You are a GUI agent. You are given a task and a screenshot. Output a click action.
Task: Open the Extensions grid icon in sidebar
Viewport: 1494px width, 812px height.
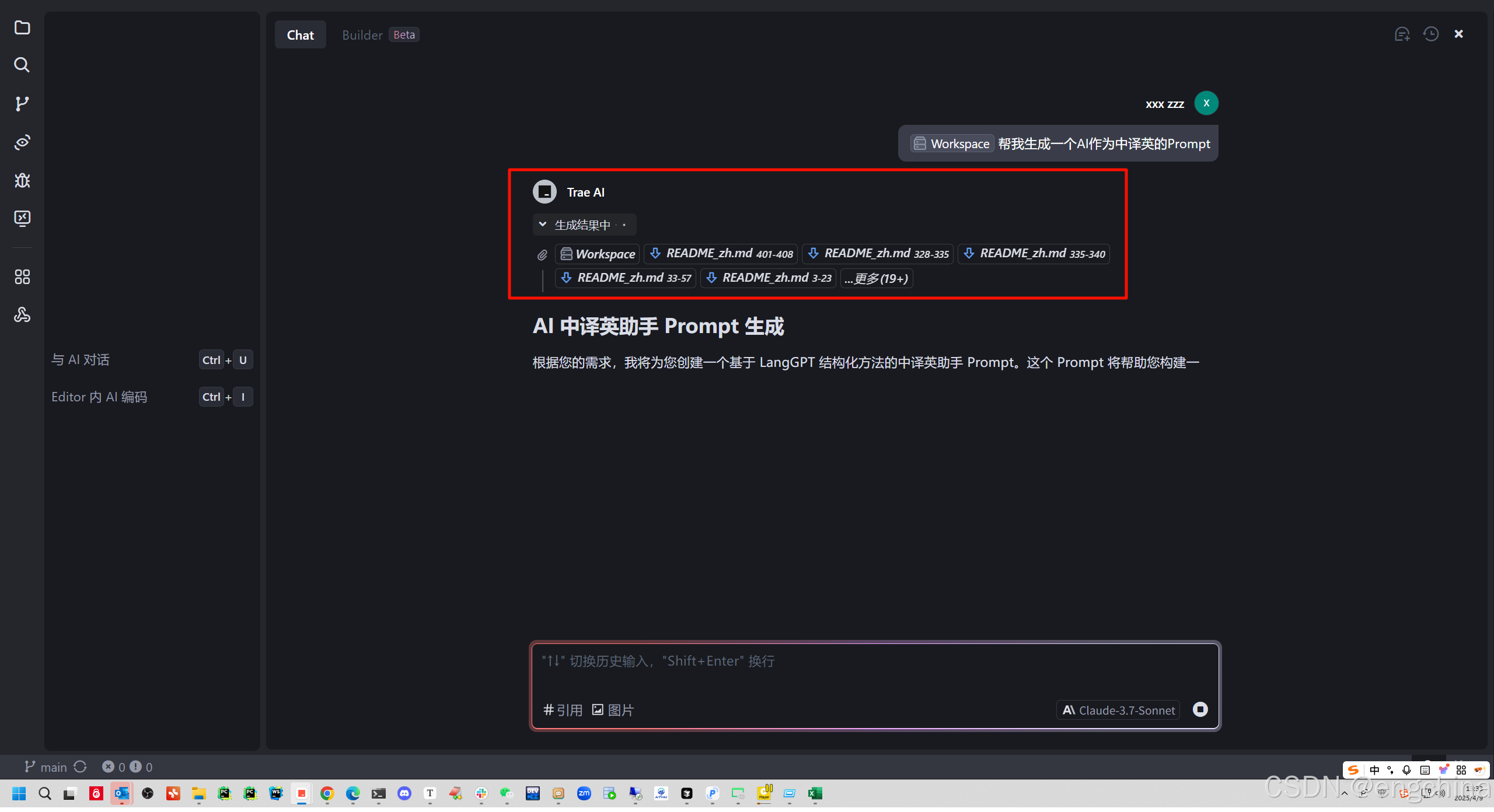pyautogui.click(x=22, y=276)
